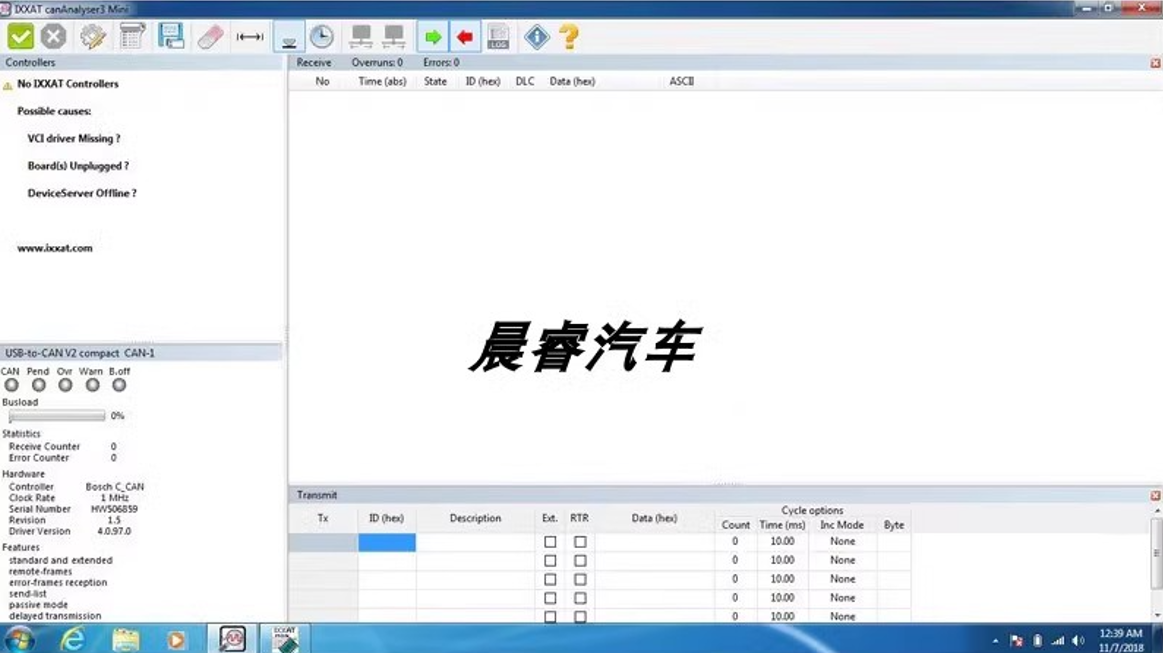Click the Warn status LED indicator
This screenshot has height=653, width=1163.
click(92, 385)
